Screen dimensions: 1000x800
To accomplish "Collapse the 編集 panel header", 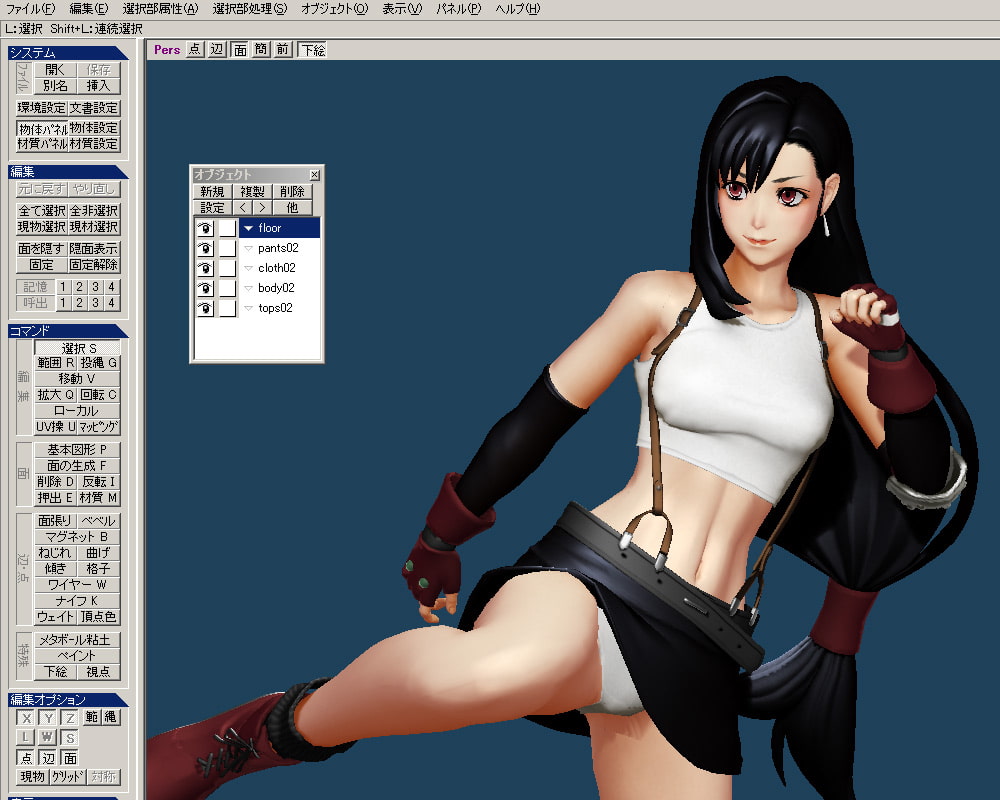I will [68, 172].
